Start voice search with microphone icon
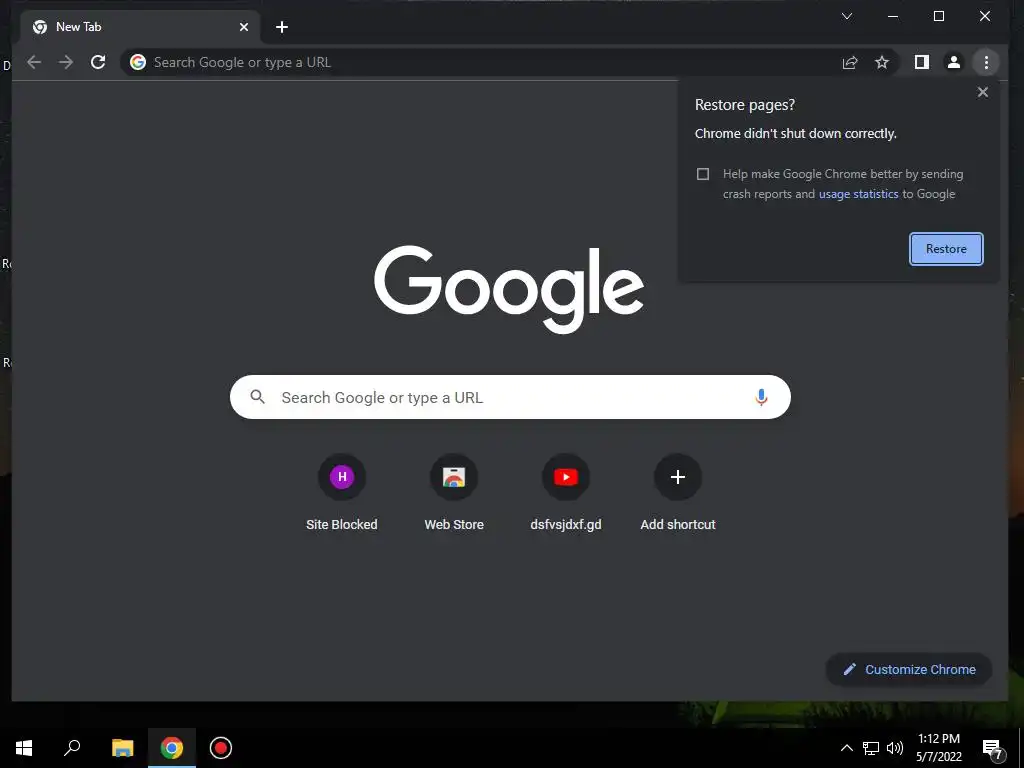The height and width of the screenshot is (768, 1024). pos(761,397)
